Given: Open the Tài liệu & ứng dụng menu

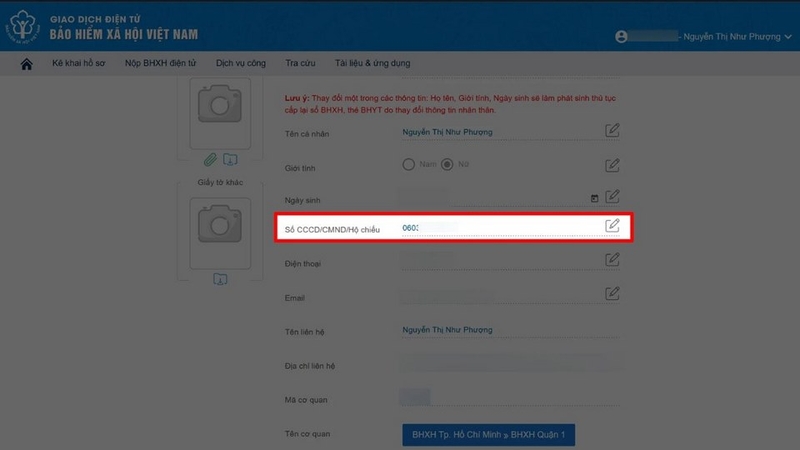Looking at the screenshot, I should (x=372, y=63).
